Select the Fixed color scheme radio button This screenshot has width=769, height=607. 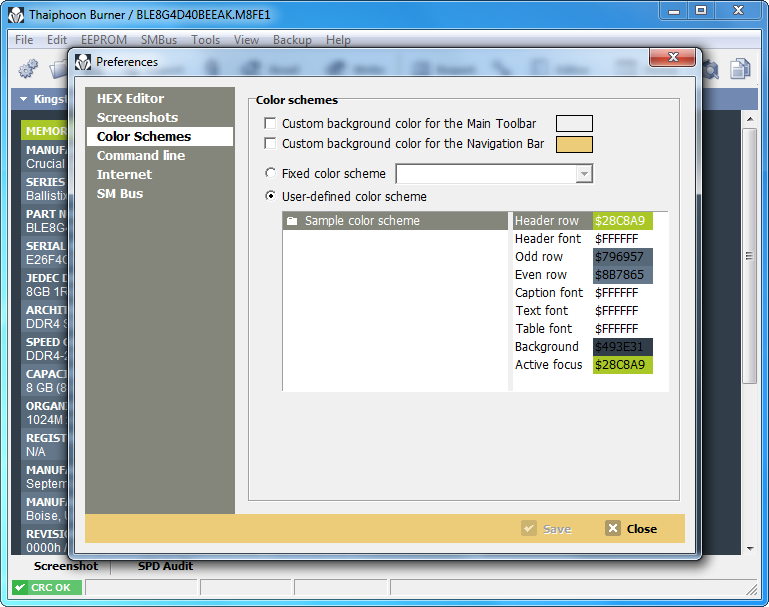[x=270, y=173]
